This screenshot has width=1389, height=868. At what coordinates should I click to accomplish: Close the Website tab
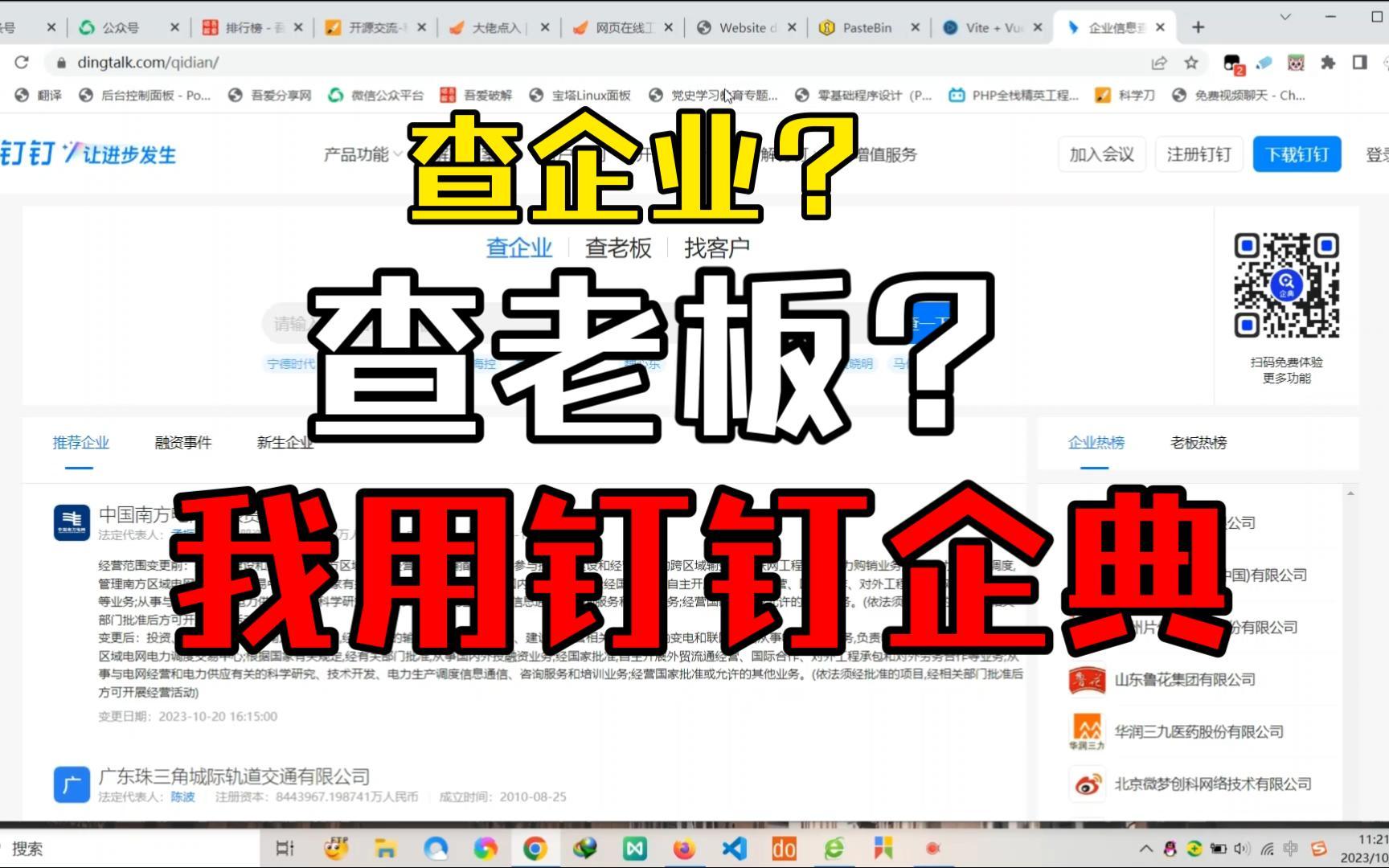point(792,27)
